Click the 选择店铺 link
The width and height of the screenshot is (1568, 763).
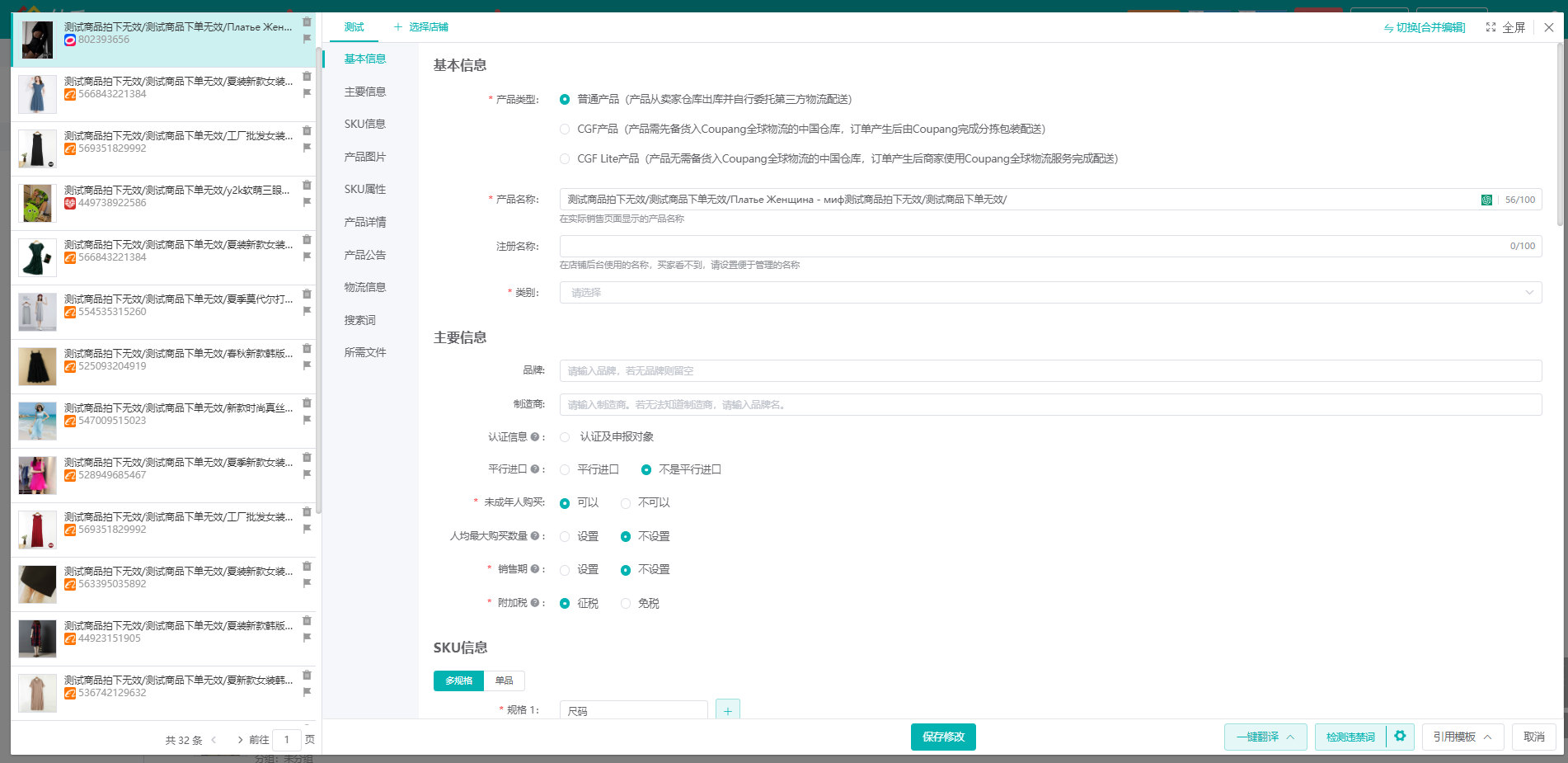420,27
